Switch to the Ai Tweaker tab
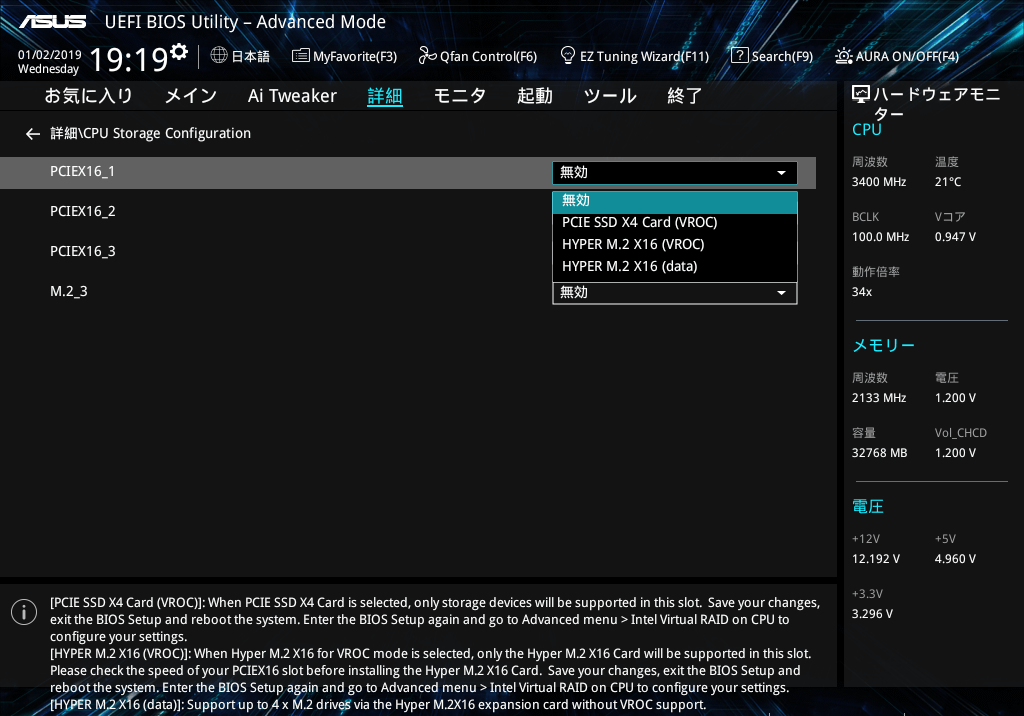The height and width of the screenshot is (716, 1024). tap(292, 96)
